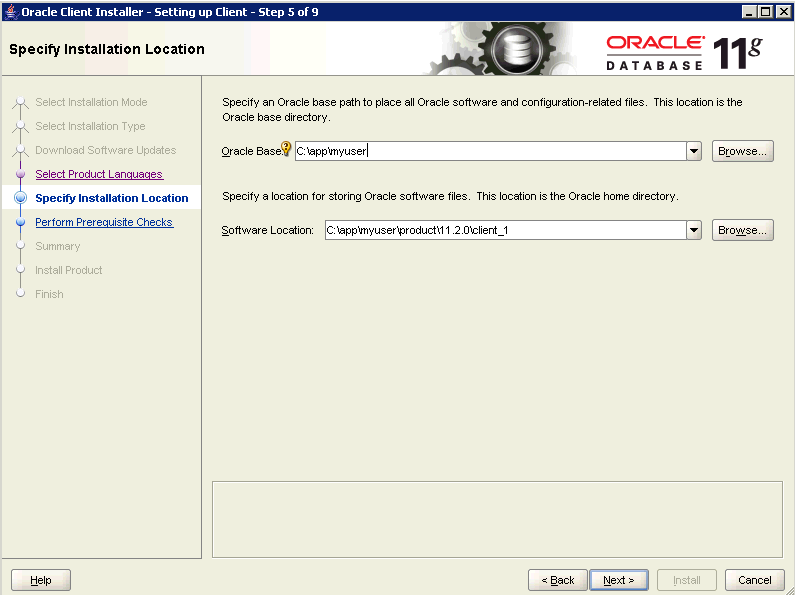The image size is (795, 595).
Task: Open the installer Help
Action: [x=41, y=580]
